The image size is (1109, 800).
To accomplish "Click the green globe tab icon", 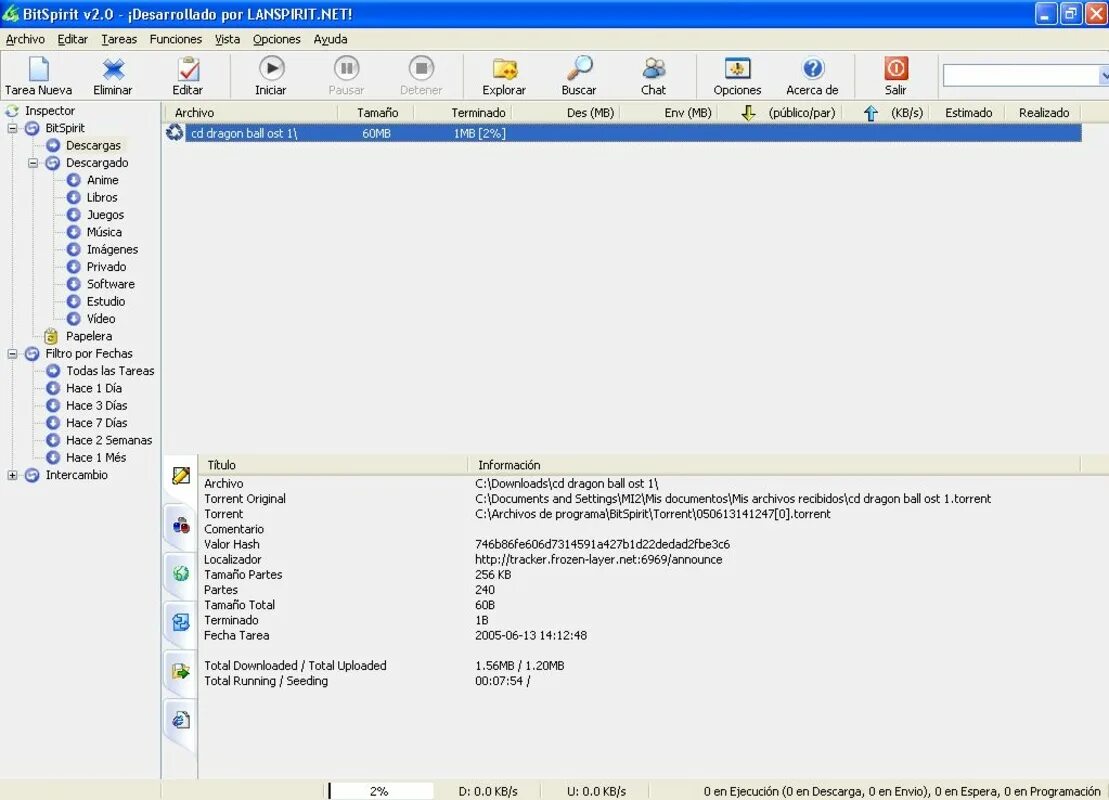I will pos(180,573).
